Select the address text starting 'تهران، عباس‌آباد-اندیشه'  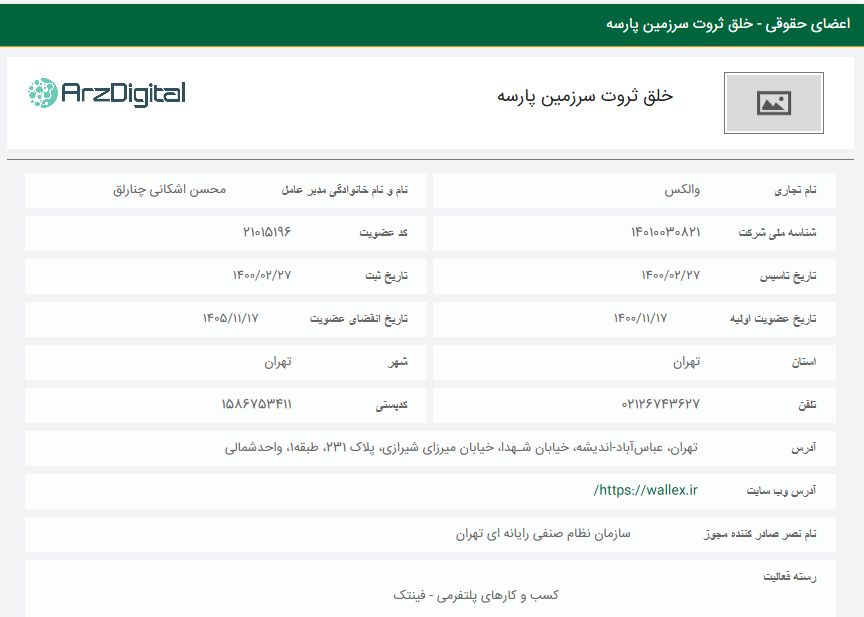tap(461, 447)
